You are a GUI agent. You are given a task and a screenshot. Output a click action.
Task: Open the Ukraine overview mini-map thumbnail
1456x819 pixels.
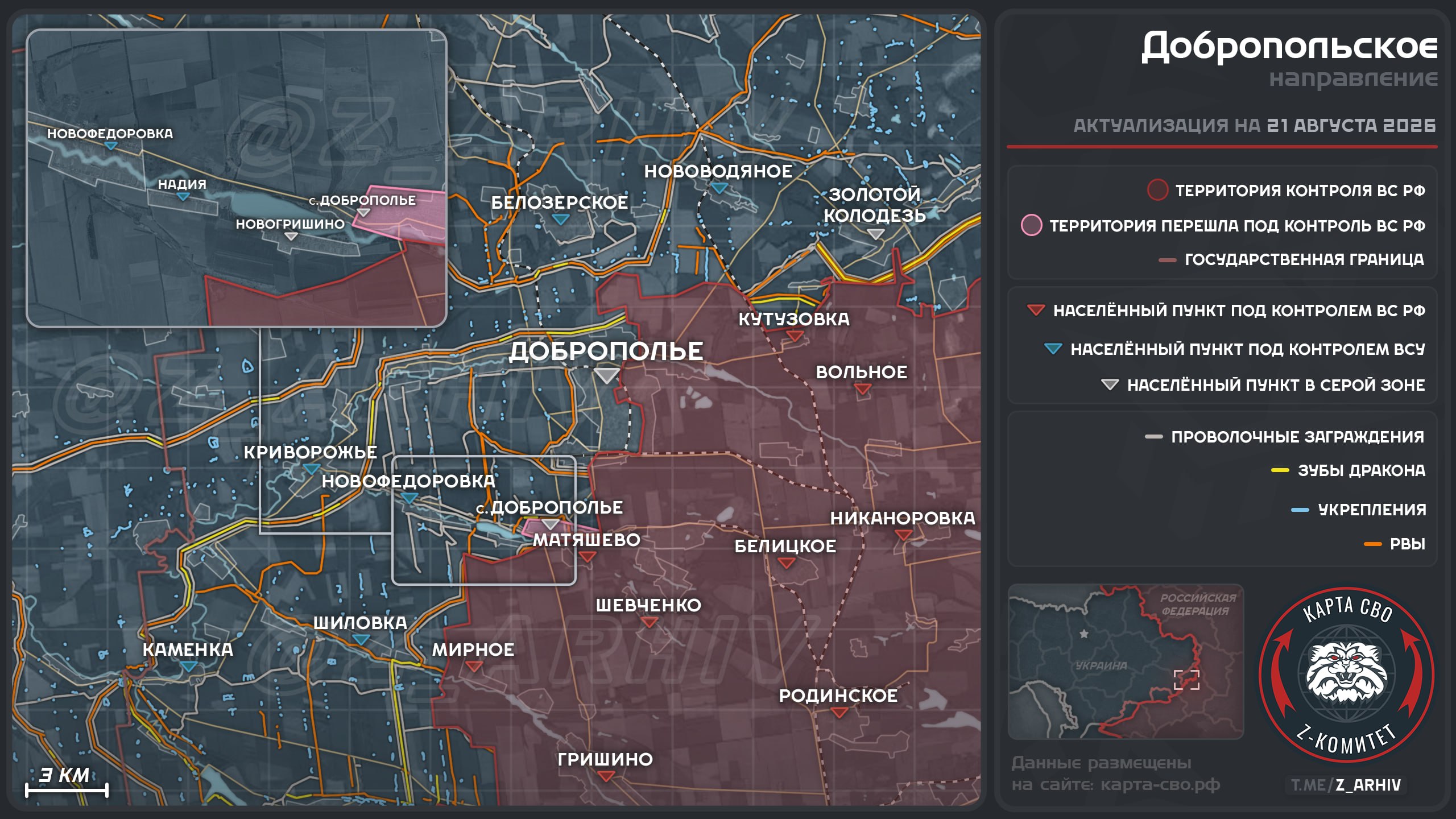(x=1126, y=661)
